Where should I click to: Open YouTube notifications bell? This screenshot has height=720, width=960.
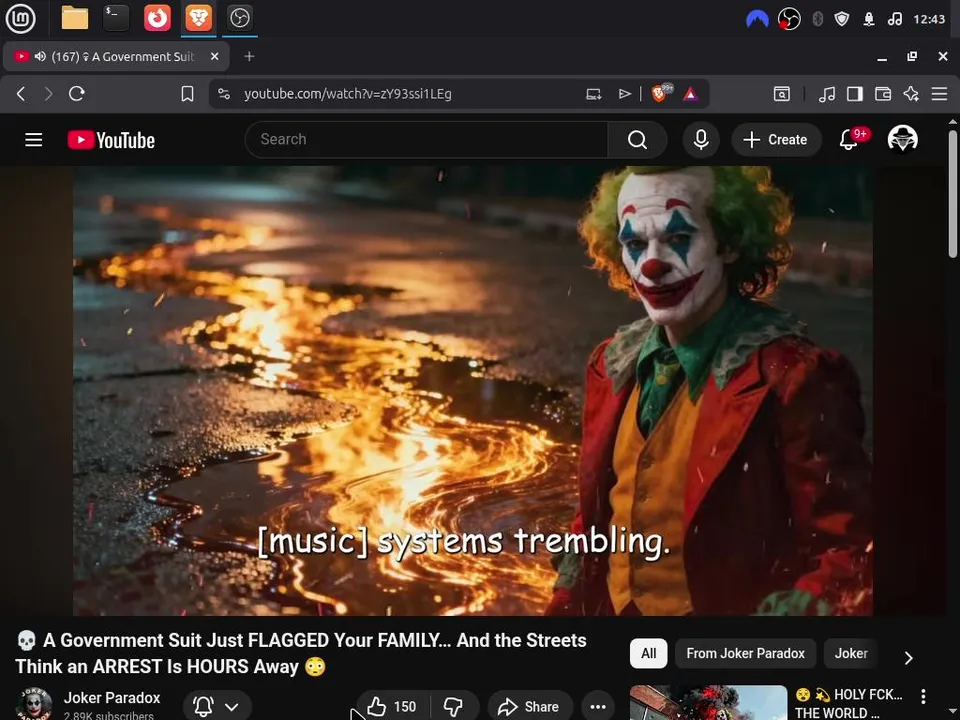pos(849,140)
